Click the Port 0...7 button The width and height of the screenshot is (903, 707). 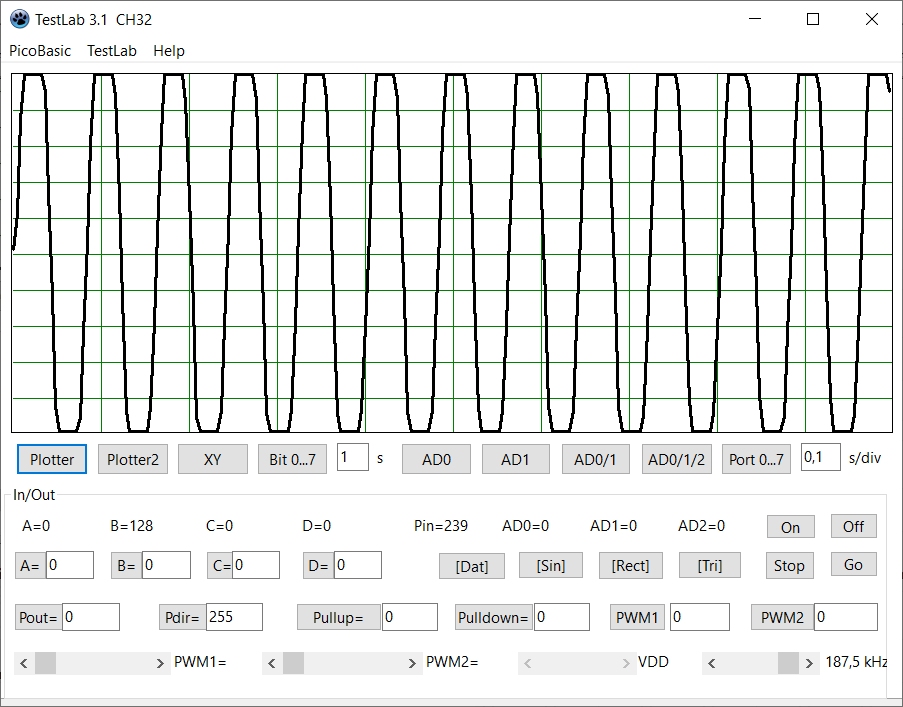tap(756, 459)
